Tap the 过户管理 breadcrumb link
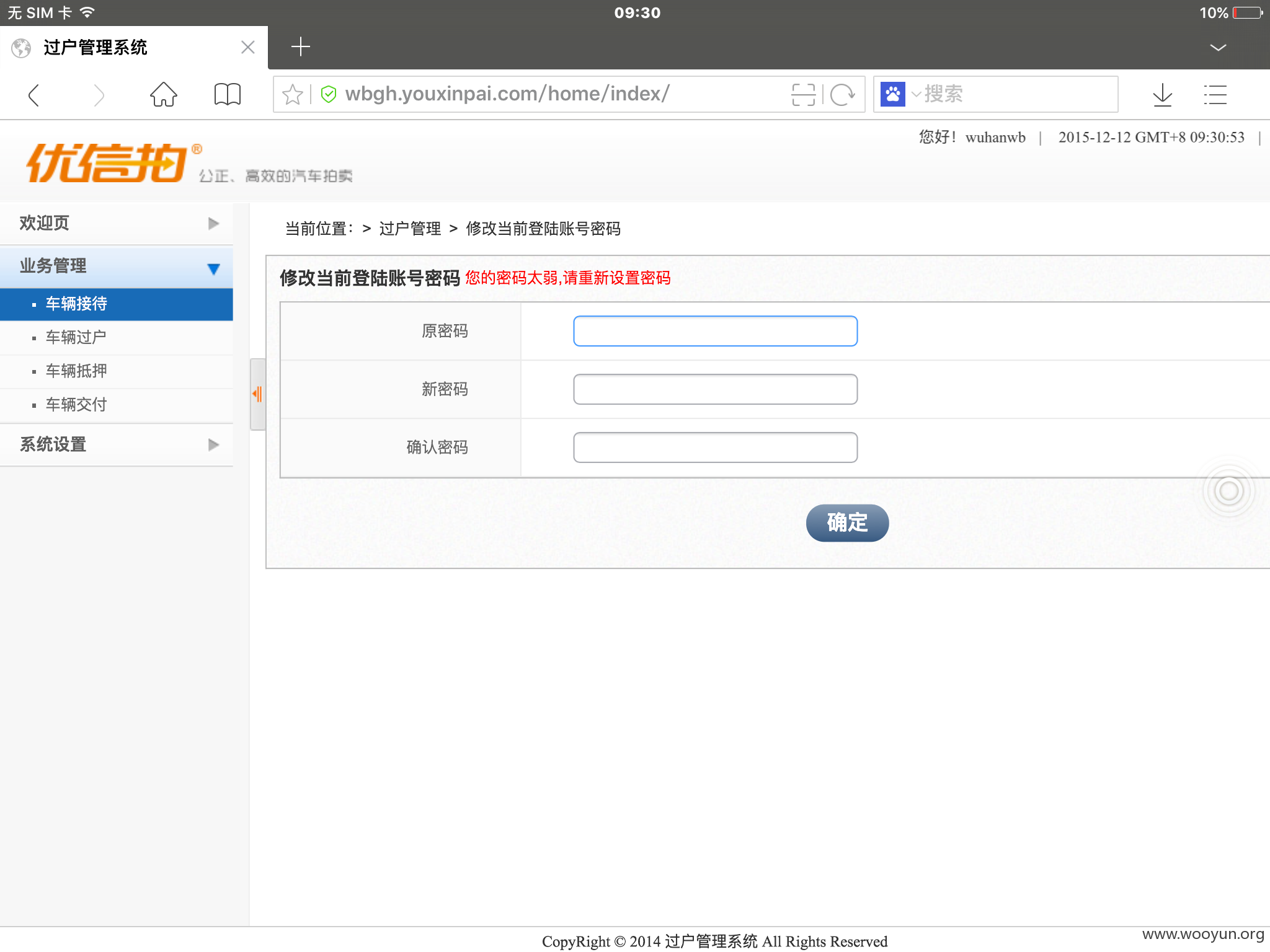The height and width of the screenshot is (952, 1270). tap(410, 229)
